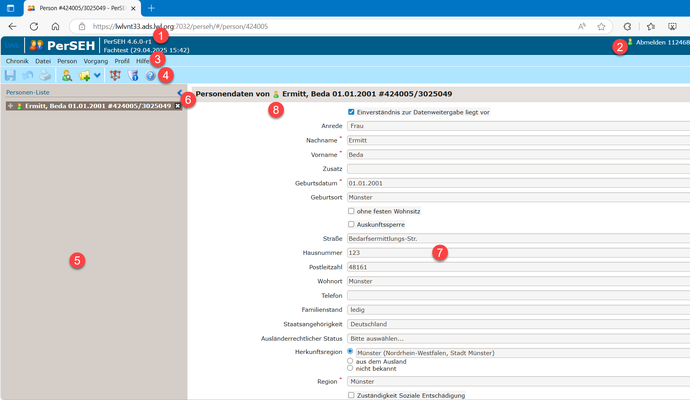Screen dimensions: 690x400
Task: Enable the ohne festen Wohnsitz checkbox
Action: coord(350,211)
